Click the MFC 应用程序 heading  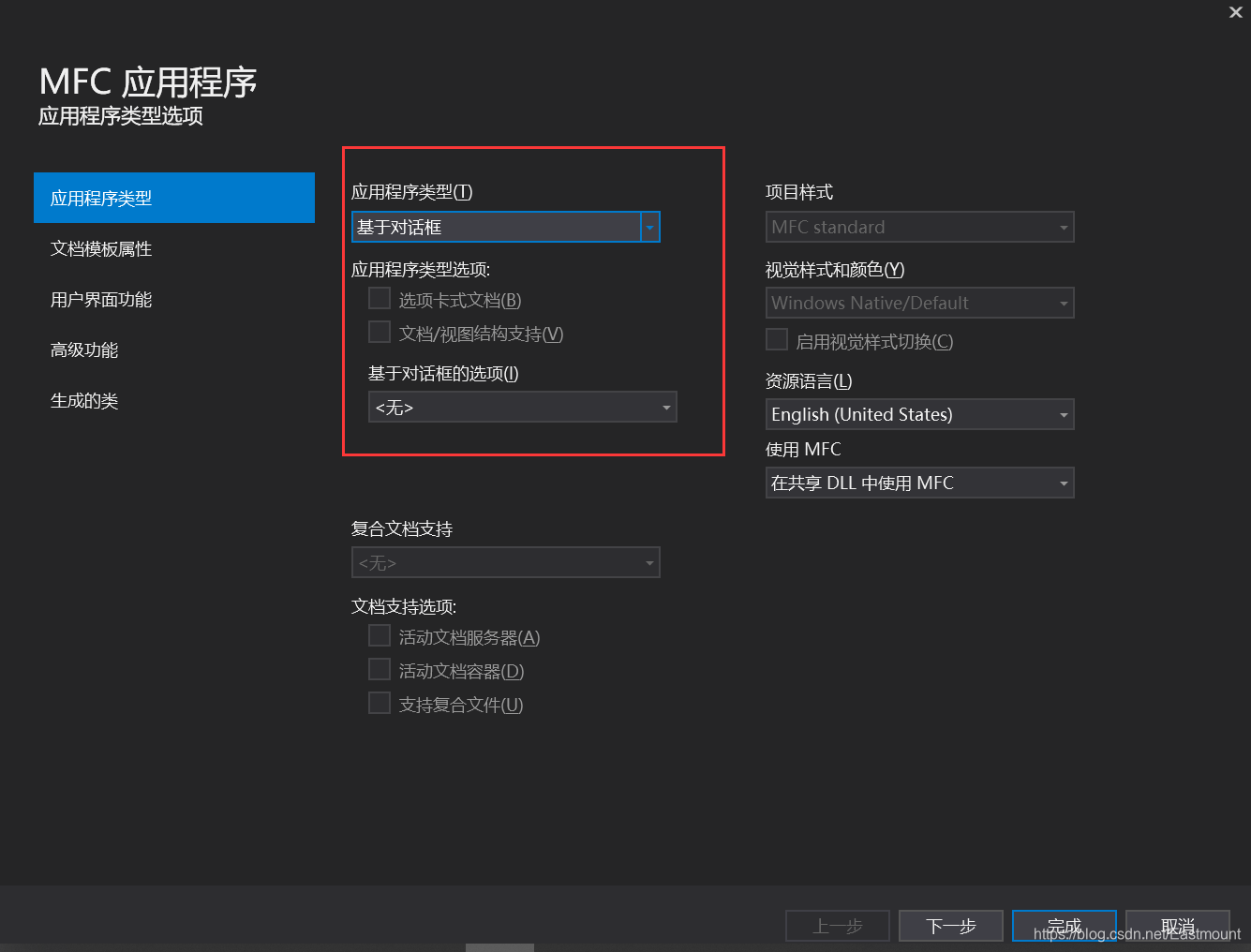point(148,82)
